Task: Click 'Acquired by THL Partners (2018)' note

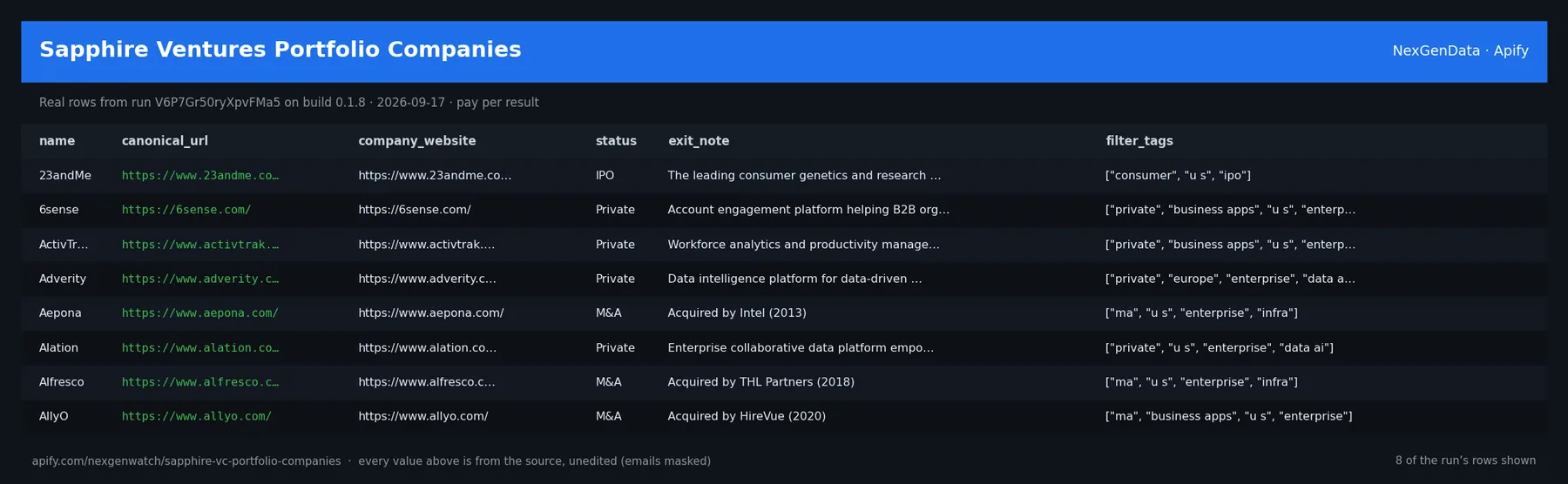Action: pos(761,382)
